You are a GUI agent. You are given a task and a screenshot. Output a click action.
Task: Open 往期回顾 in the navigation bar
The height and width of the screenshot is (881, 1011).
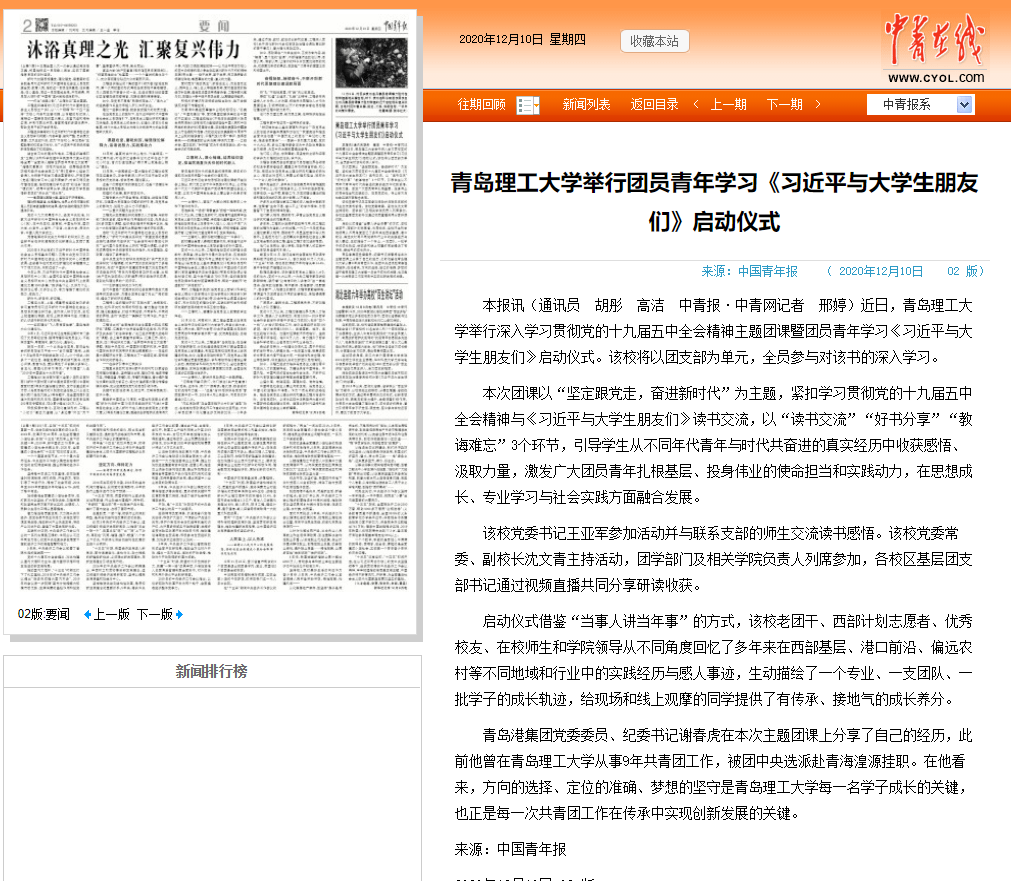[481, 105]
